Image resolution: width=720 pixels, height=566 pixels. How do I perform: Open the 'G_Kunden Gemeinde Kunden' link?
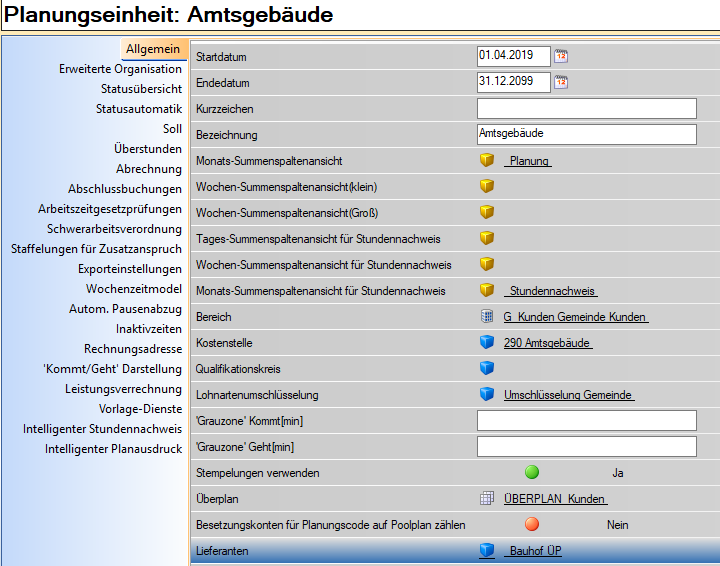pos(575,317)
